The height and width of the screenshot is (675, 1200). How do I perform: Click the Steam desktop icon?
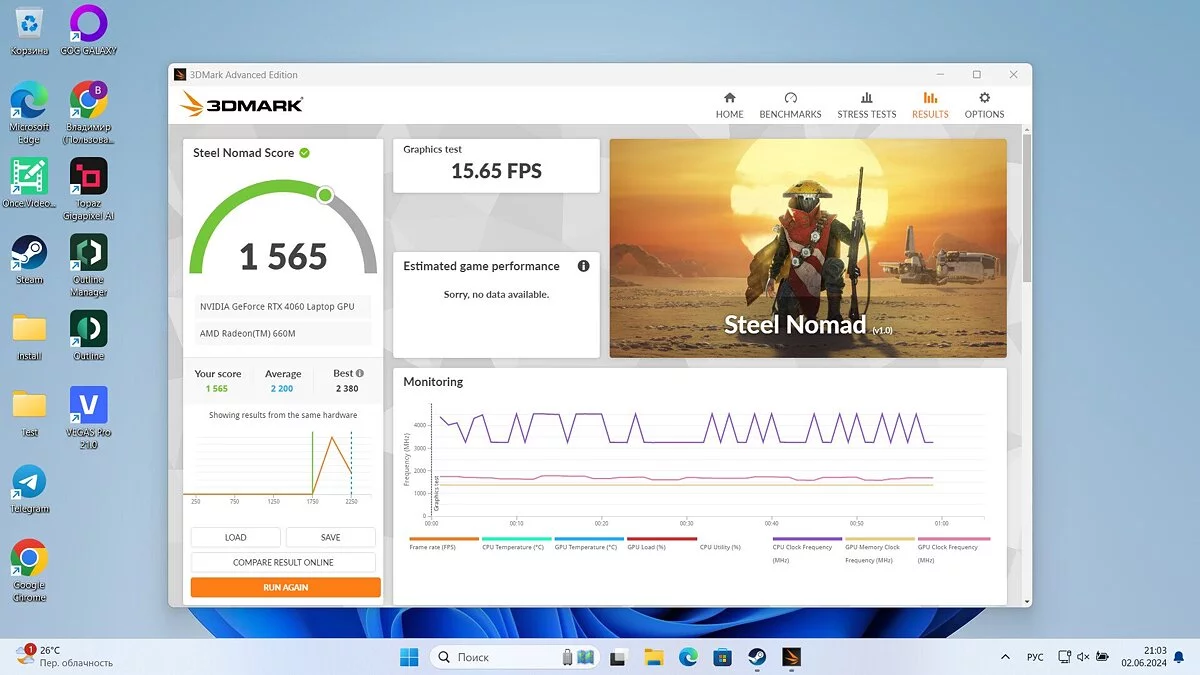point(30,260)
